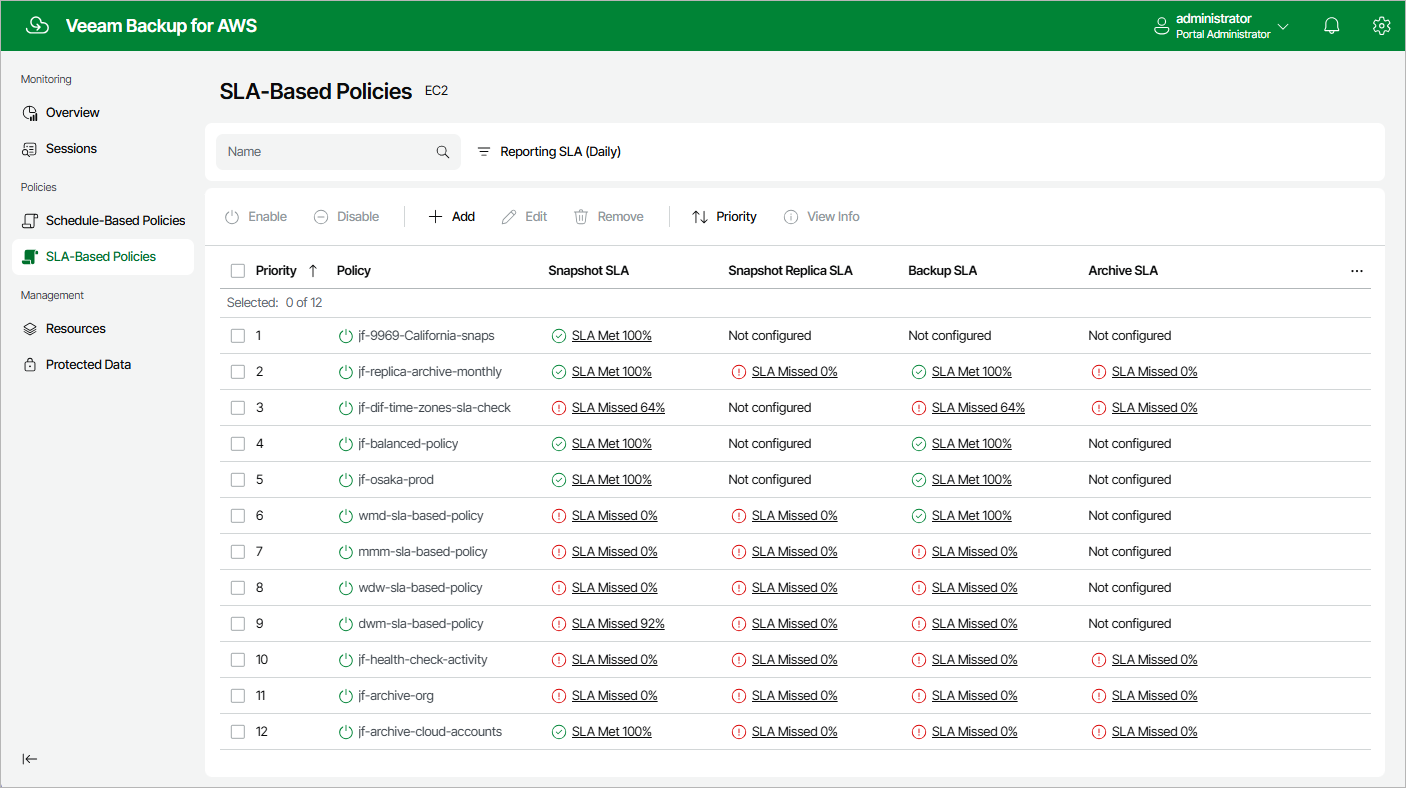The image size is (1406, 788).
Task: Check the box for jf-archive-cloud-accounts row
Action: [238, 732]
